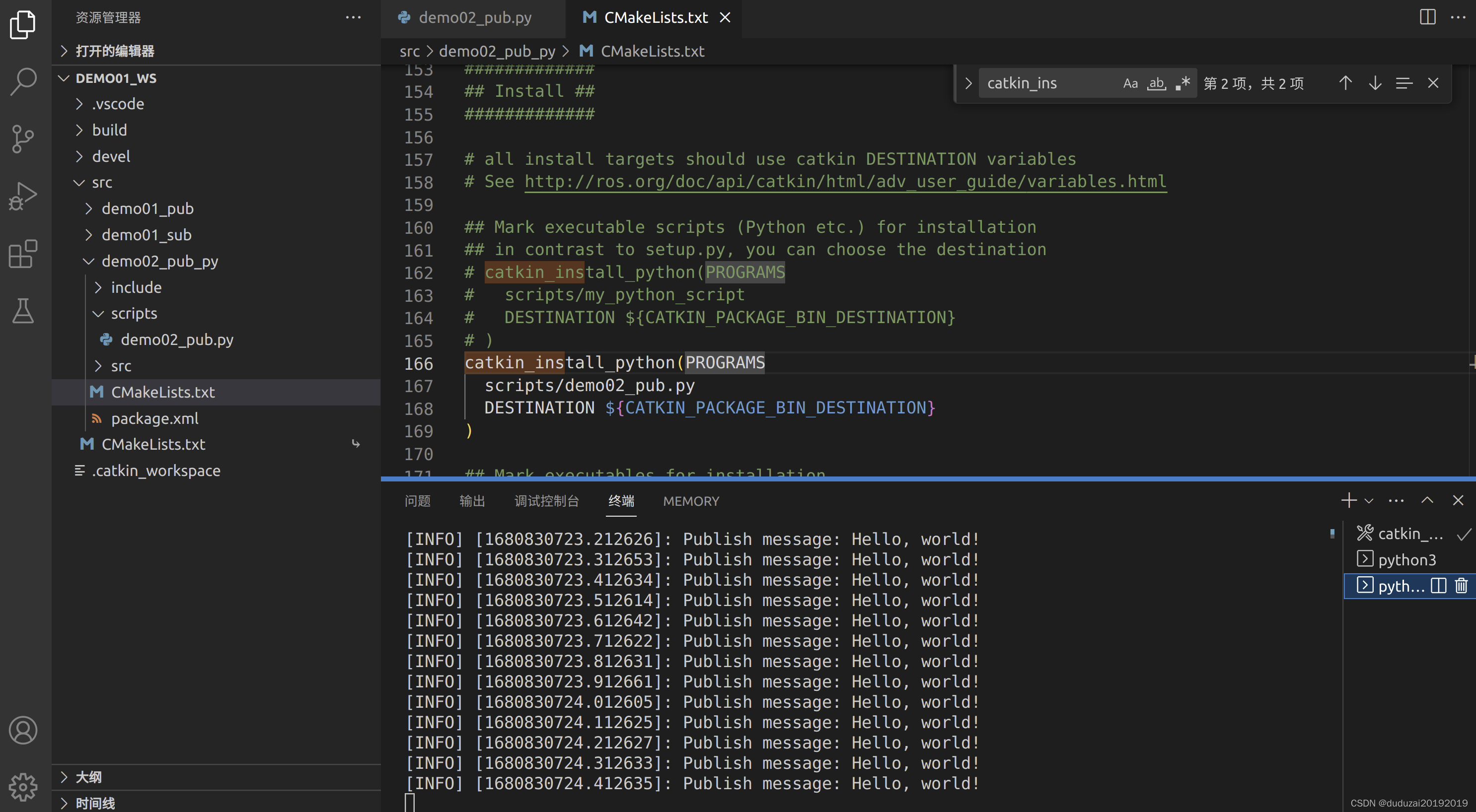Open the Search view in activity bar
Screen dimensions: 1476x812
(x=23, y=81)
